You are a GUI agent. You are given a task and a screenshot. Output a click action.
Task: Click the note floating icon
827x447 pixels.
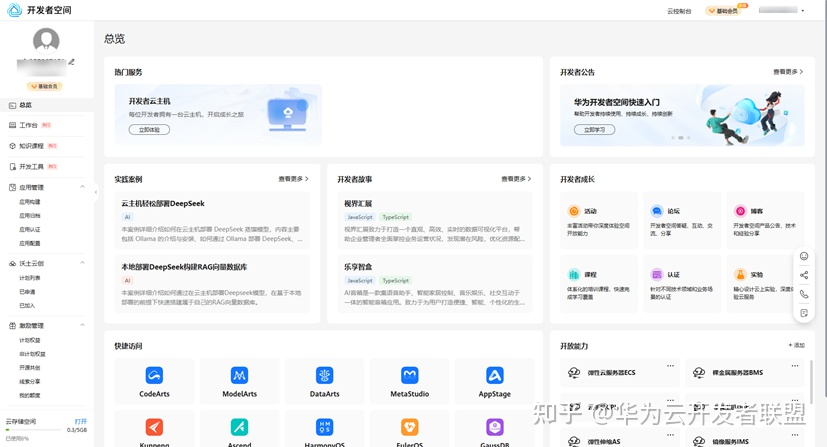pos(804,313)
